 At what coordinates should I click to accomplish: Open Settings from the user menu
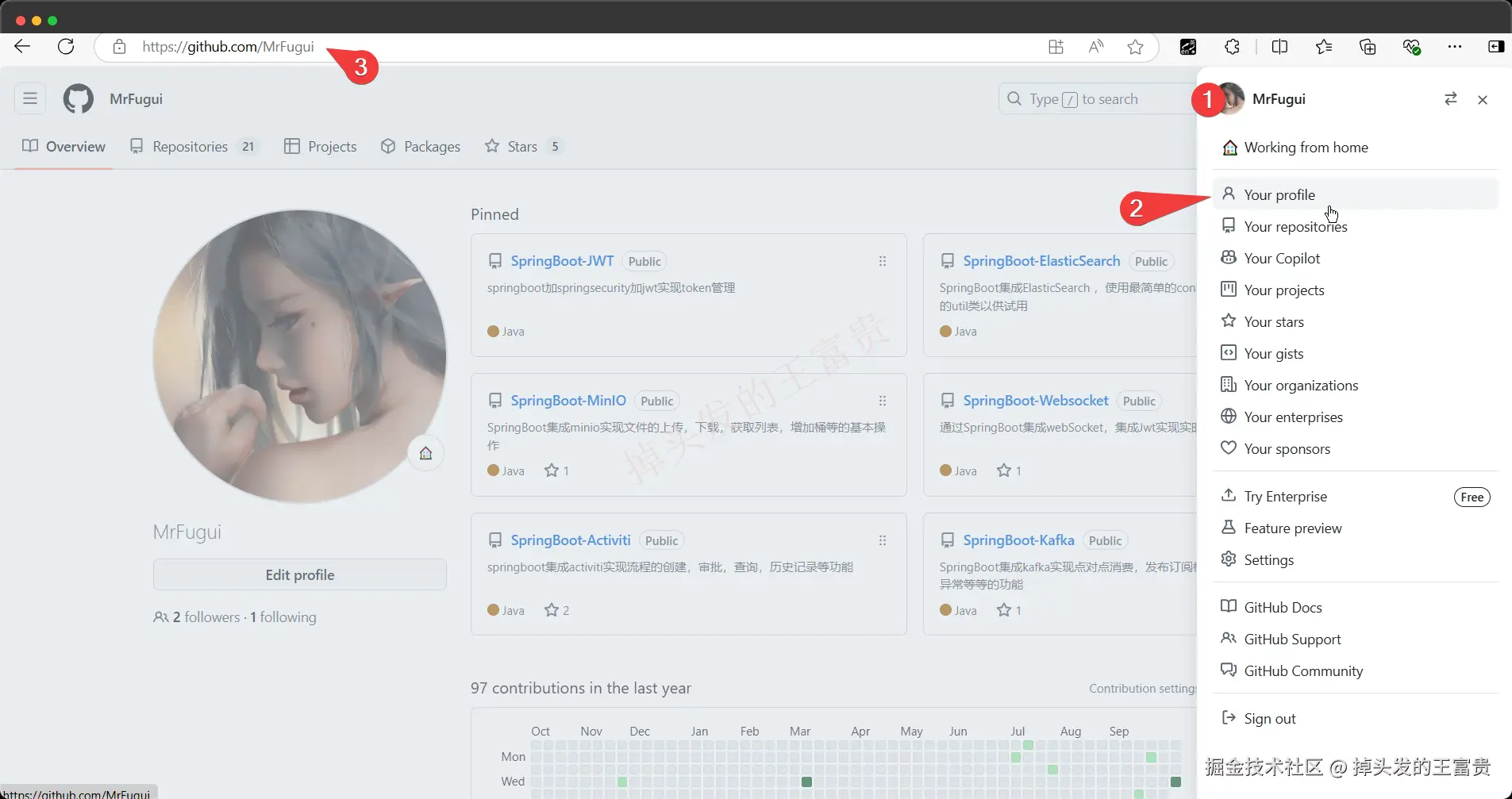point(1355,559)
